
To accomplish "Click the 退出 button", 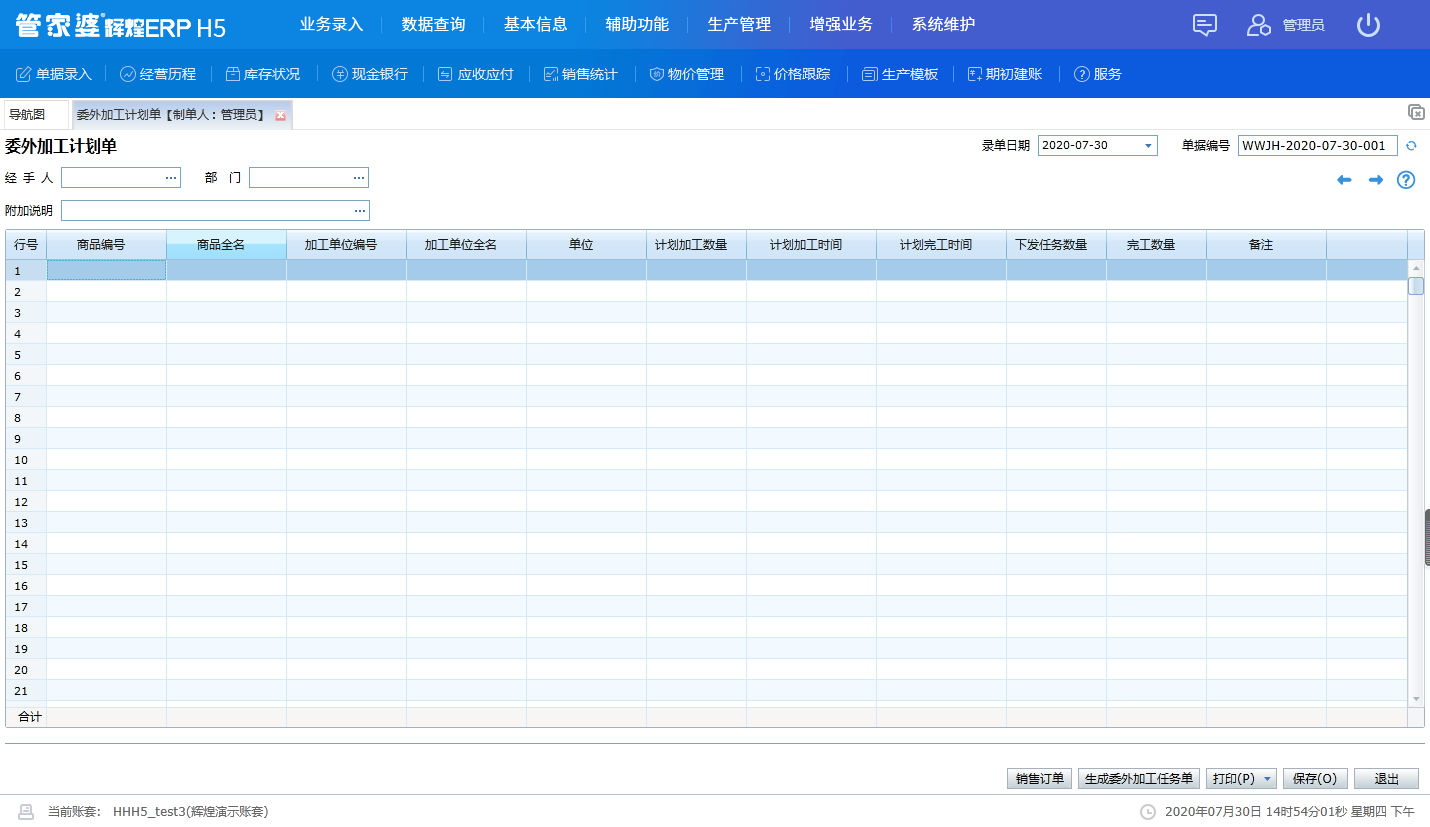I will 1386,779.
